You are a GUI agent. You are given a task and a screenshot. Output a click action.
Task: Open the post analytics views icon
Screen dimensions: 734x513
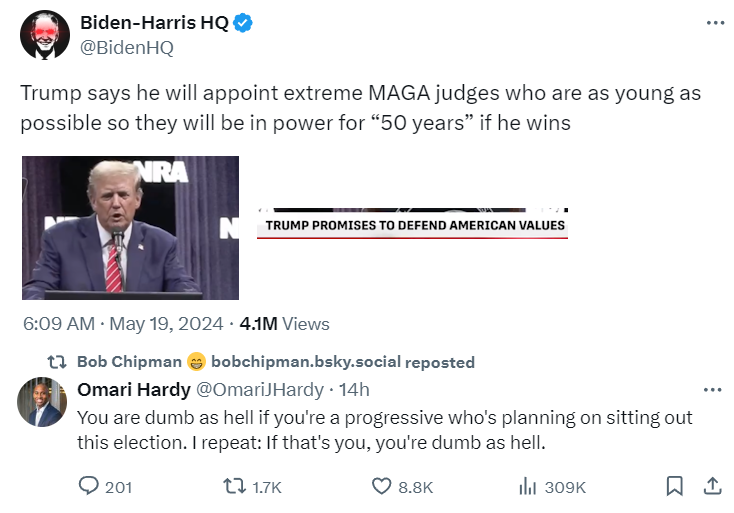coord(528,487)
